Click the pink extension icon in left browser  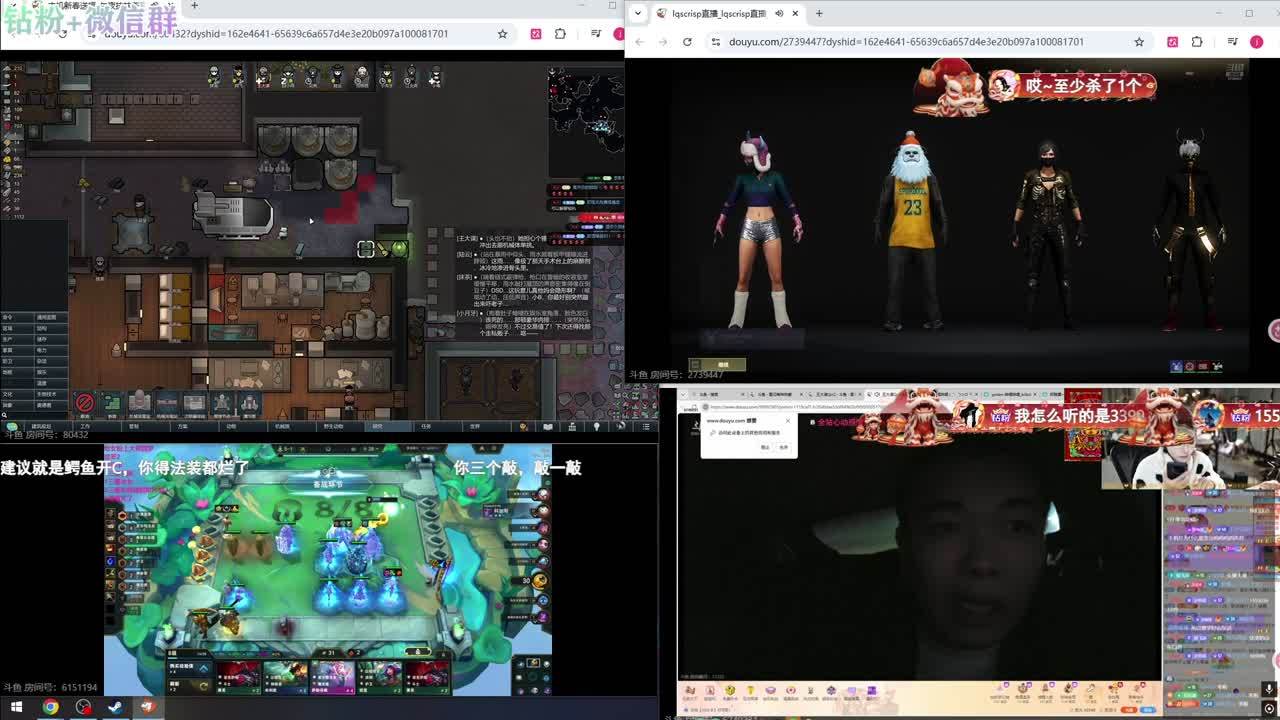[535, 33]
